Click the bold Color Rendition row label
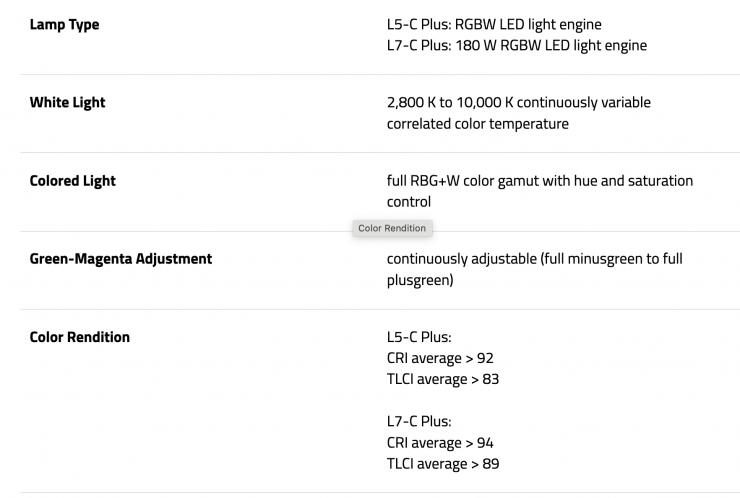Viewport: 740px width, 498px height. pyautogui.click(x=79, y=337)
